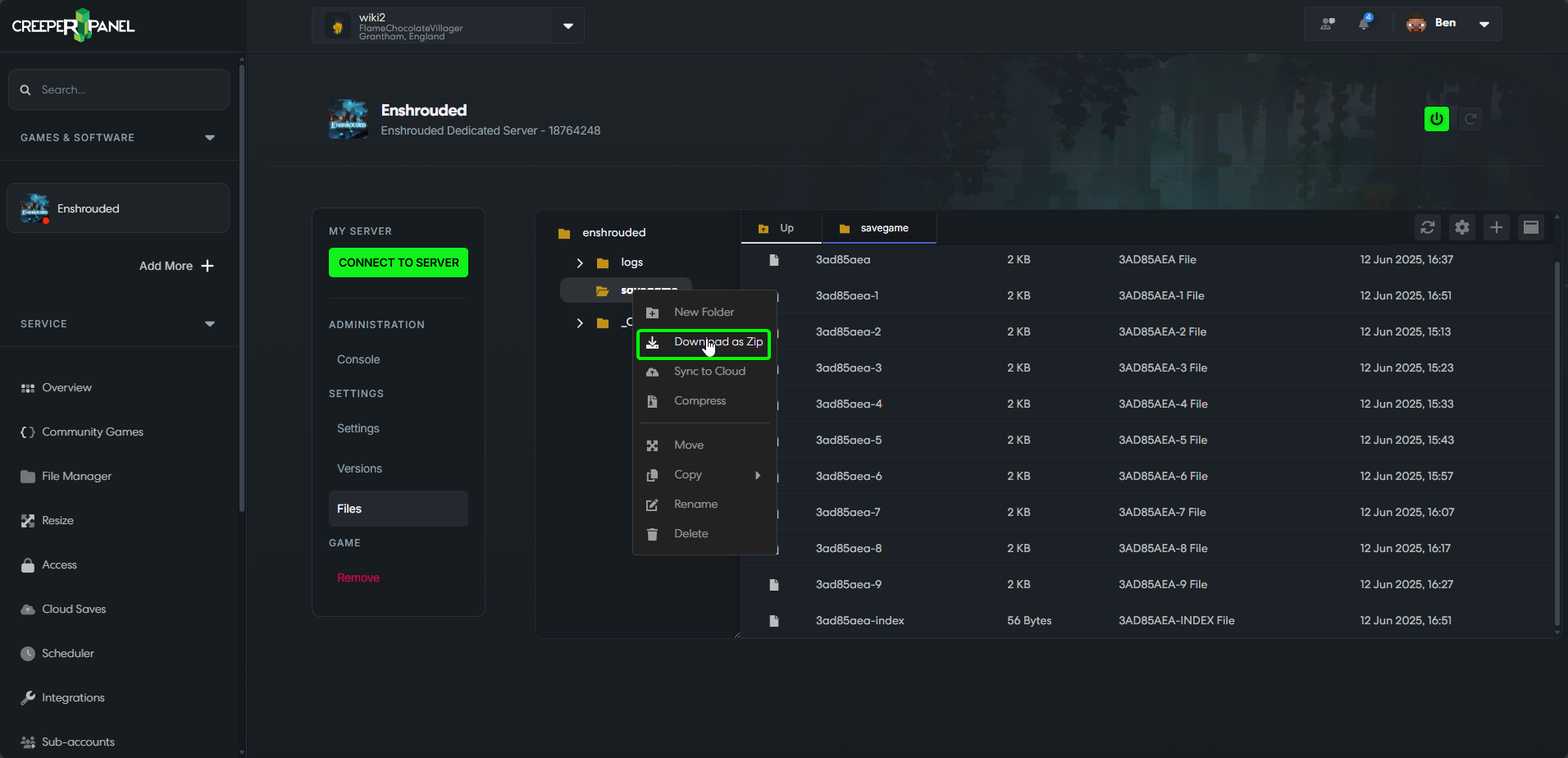Viewport: 1568px width, 758px height.
Task: Open the wiki2 server selector dropdown
Action: click(568, 25)
